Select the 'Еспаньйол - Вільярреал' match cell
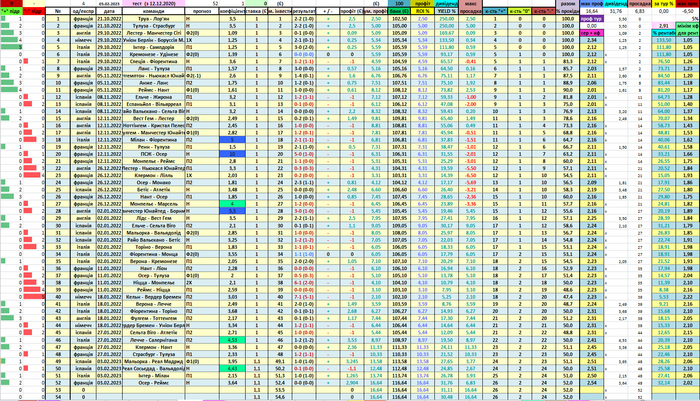Image resolution: width=700 pixels, height=401 pixels. [x=154, y=104]
